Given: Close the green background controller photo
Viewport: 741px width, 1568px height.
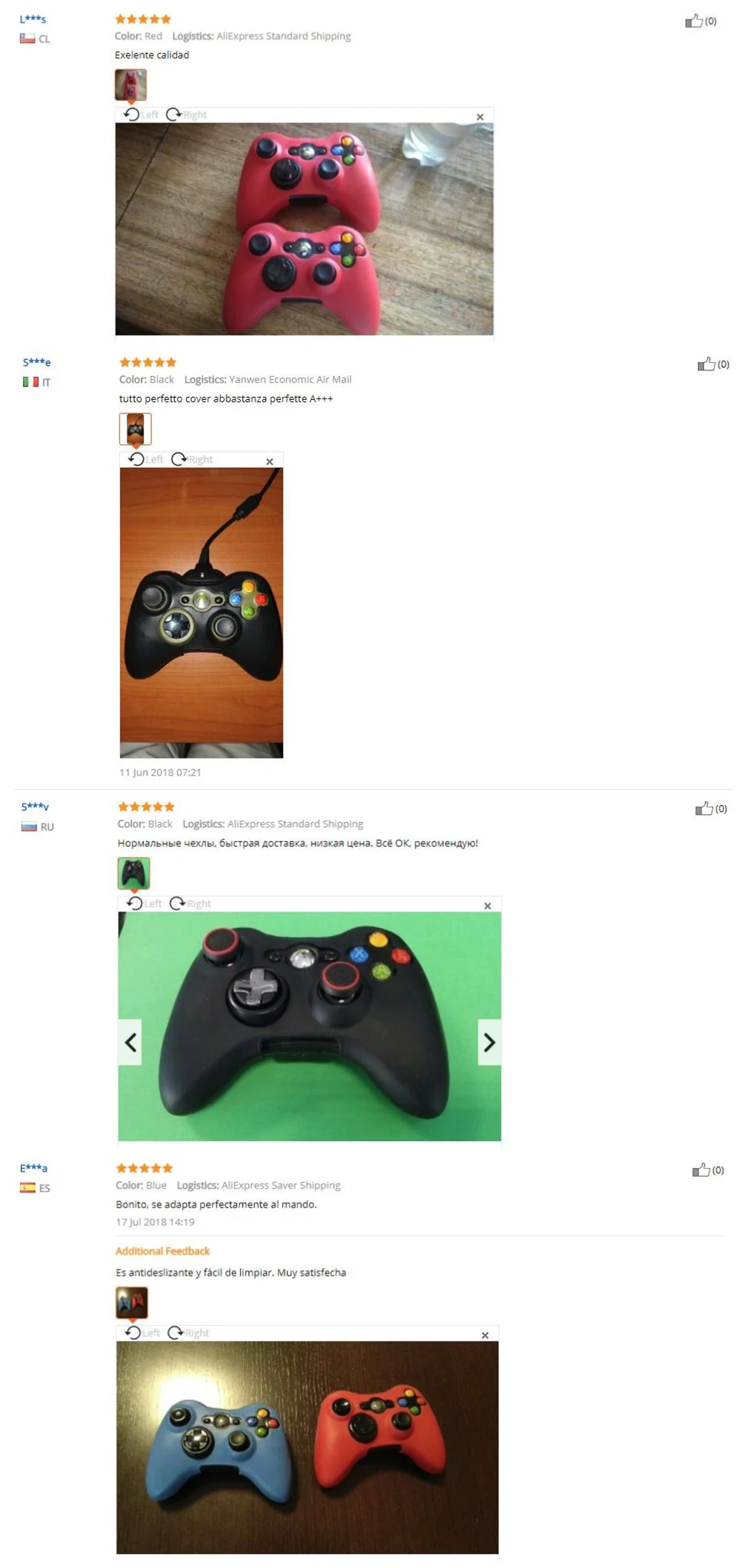Looking at the screenshot, I should tap(488, 906).
